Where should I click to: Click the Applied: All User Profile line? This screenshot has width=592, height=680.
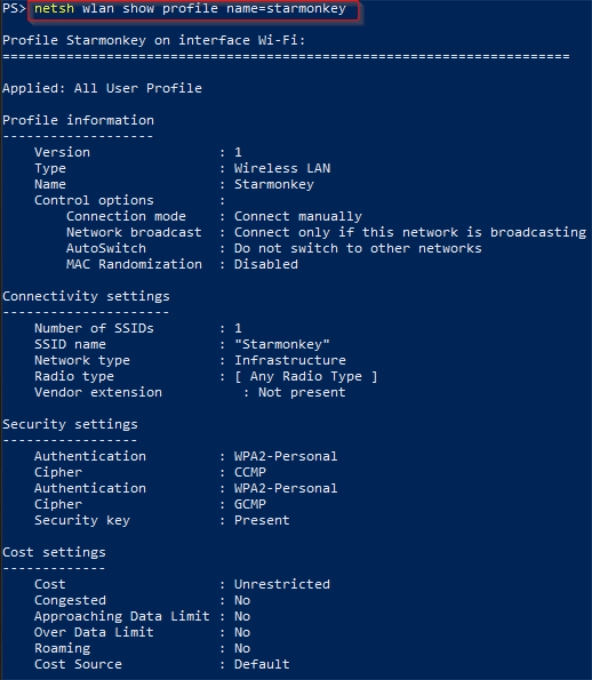(102, 88)
